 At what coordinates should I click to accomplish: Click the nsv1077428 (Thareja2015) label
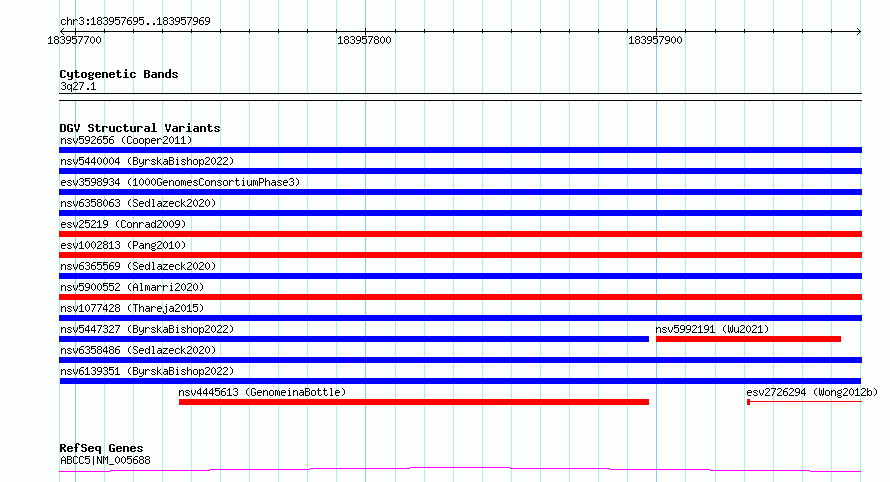[x=132, y=308]
